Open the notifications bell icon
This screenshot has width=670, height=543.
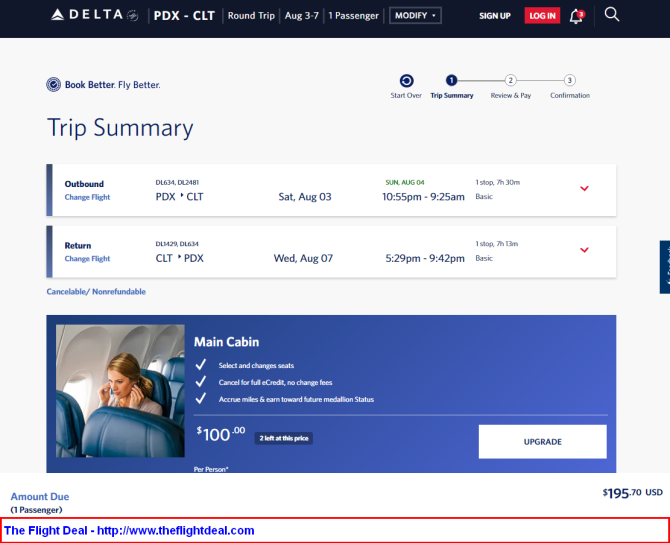coord(576,16)
